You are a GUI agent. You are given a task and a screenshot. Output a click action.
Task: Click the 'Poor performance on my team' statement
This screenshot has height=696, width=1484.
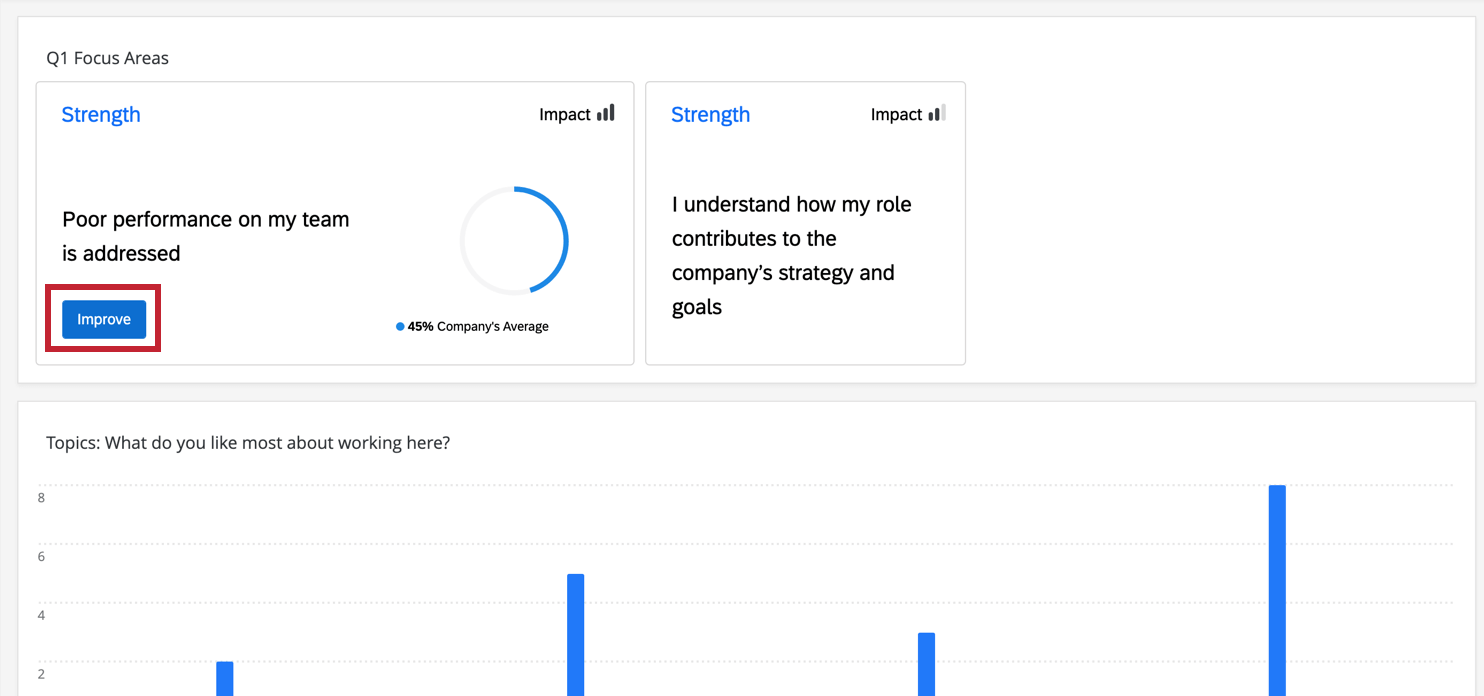[x=206, y=236]
